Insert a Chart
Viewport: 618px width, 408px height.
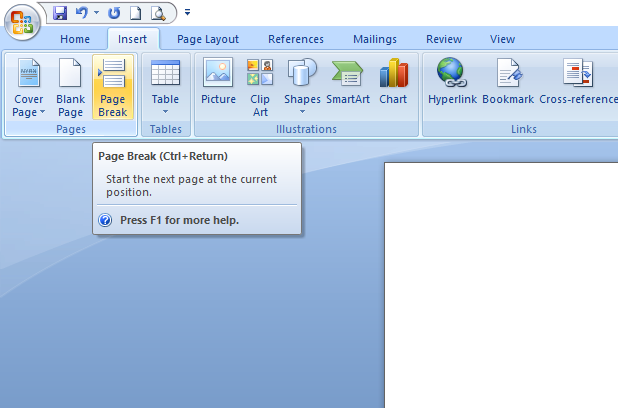coord(393,85)
